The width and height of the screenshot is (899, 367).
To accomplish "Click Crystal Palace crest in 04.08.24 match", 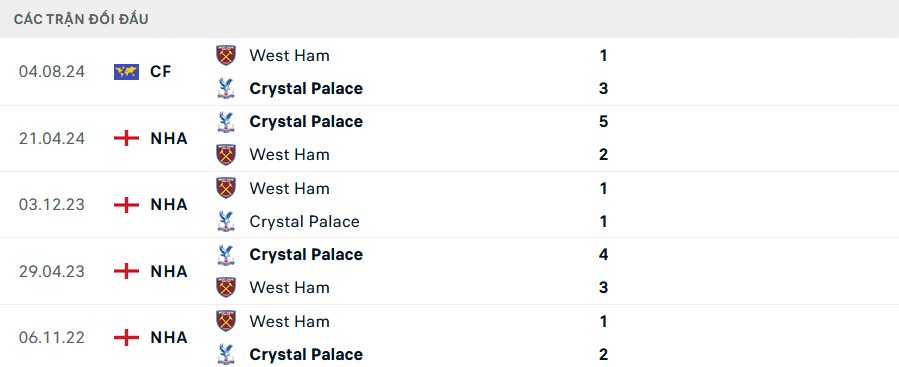I will tap(226, 89).
